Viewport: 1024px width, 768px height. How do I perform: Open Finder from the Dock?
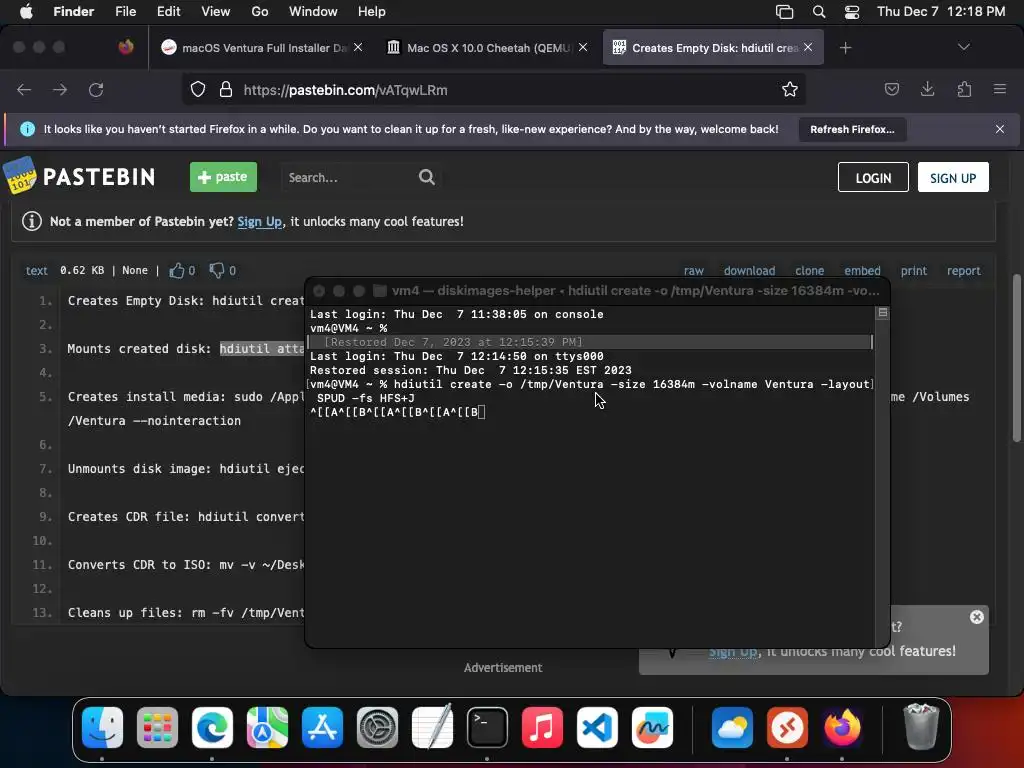click(103, 728)
